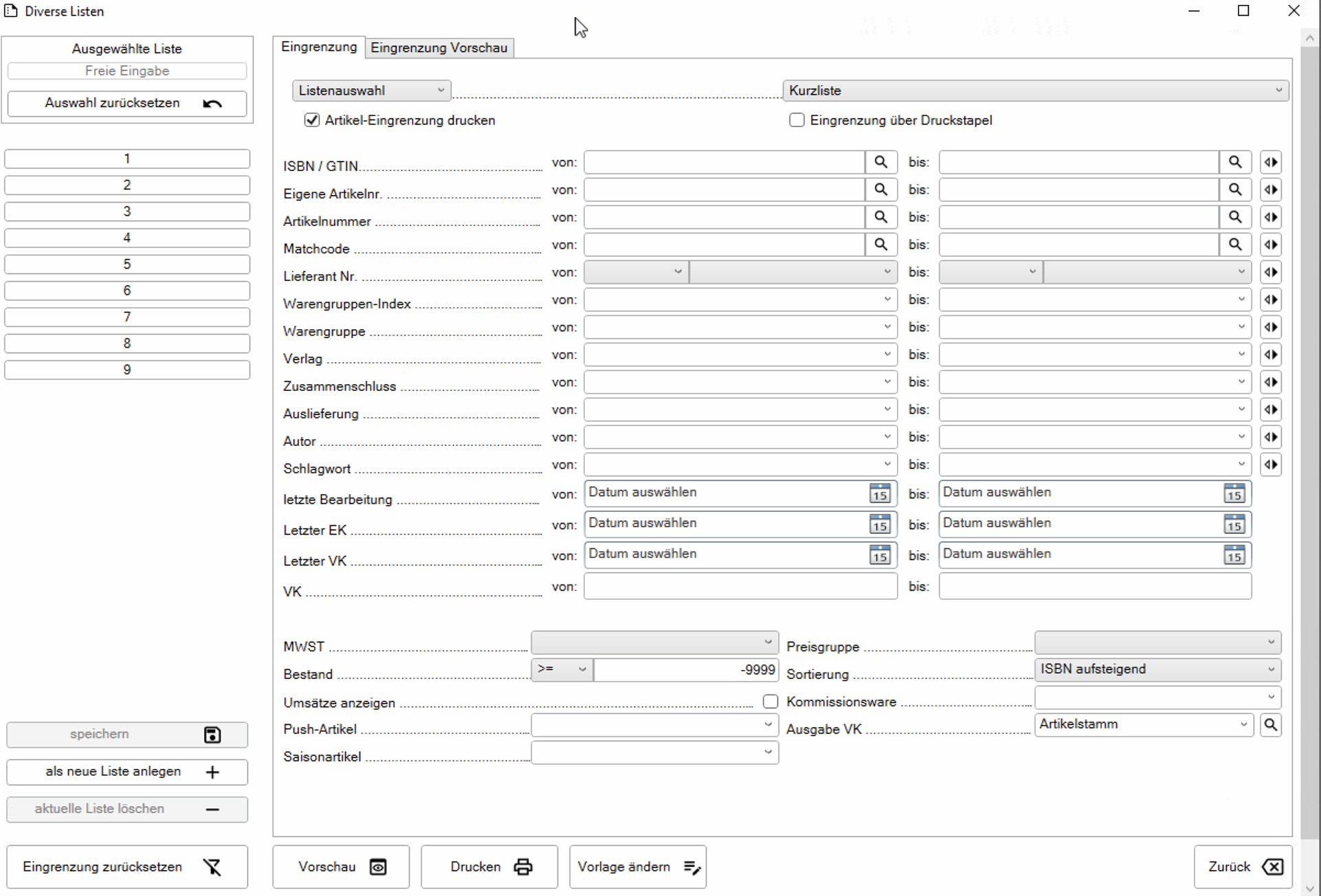Click als neue Liste anlegen button
This screenshot has height=896, width=1321.
pos(127,772)
